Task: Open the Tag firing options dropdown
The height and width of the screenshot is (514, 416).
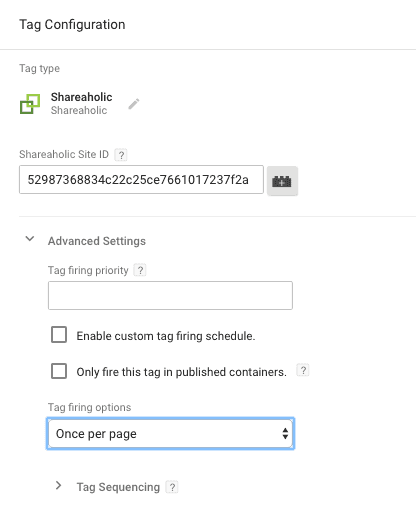Action: [x=170, y=433]
